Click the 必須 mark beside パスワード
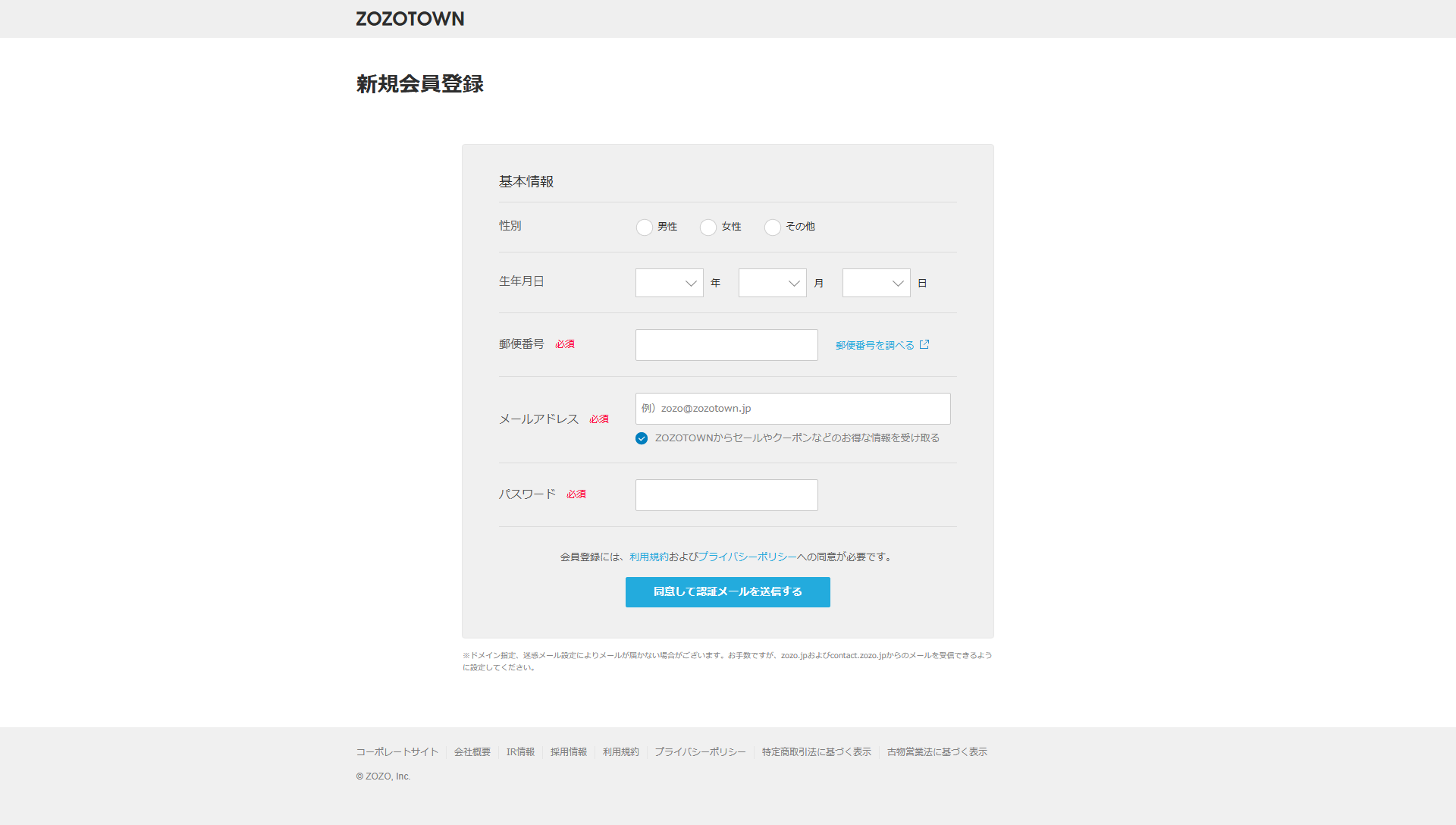1456x825 pixels. click(576, 494)
